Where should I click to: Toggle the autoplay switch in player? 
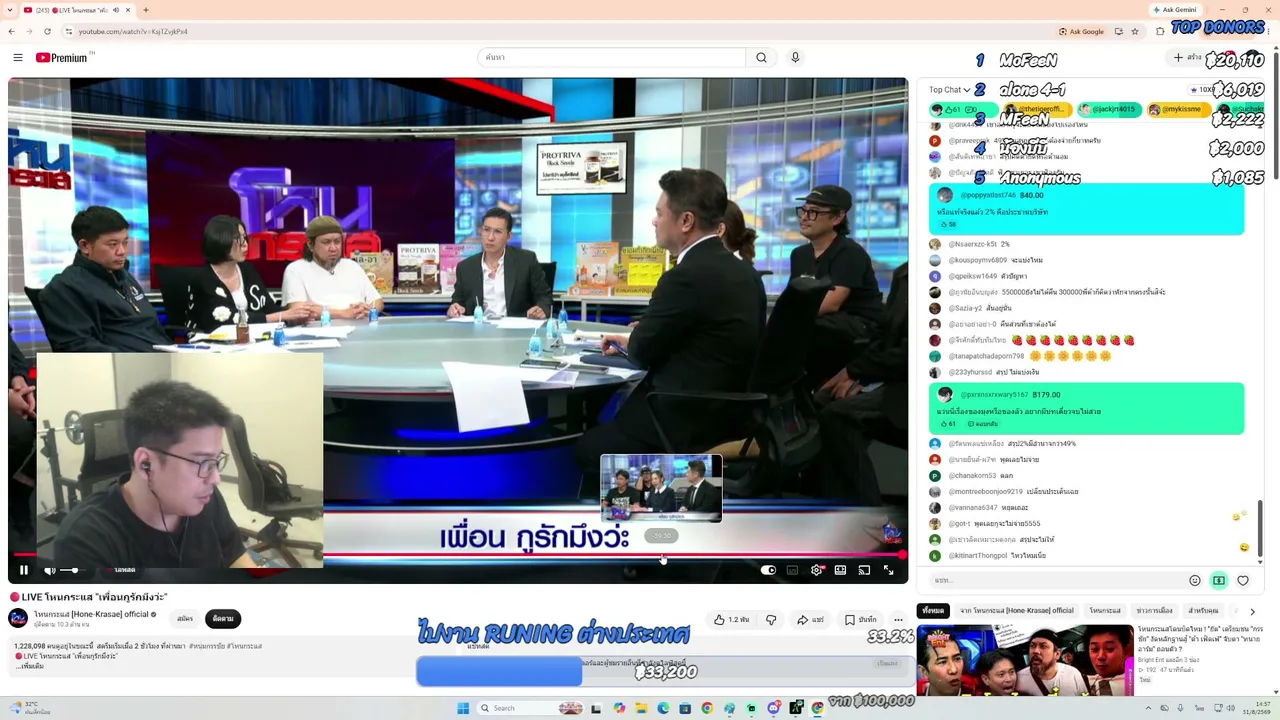point(768,570)
